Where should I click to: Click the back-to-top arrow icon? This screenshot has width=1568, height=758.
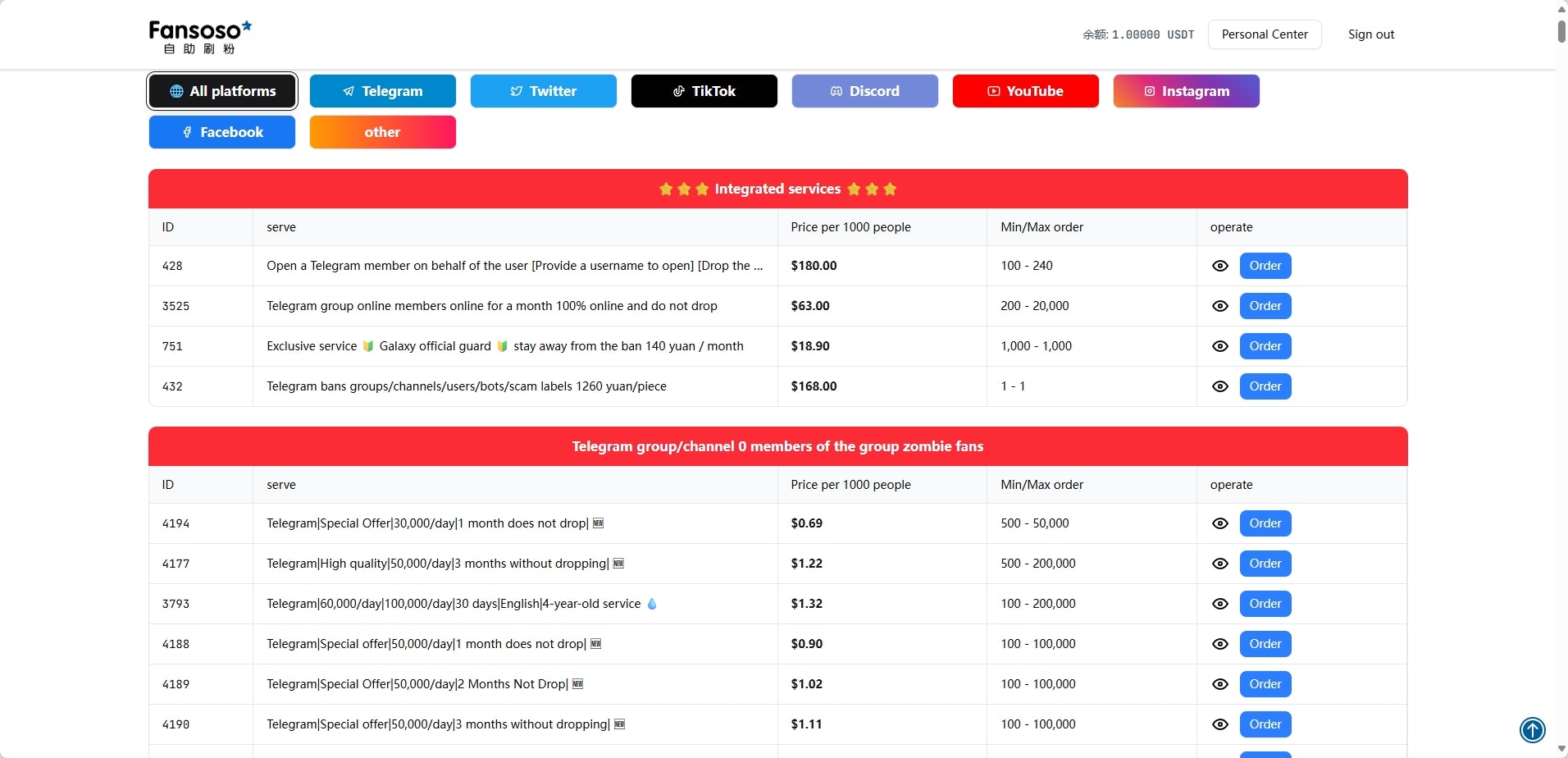pyautogui.click(x=1532, y=729)
